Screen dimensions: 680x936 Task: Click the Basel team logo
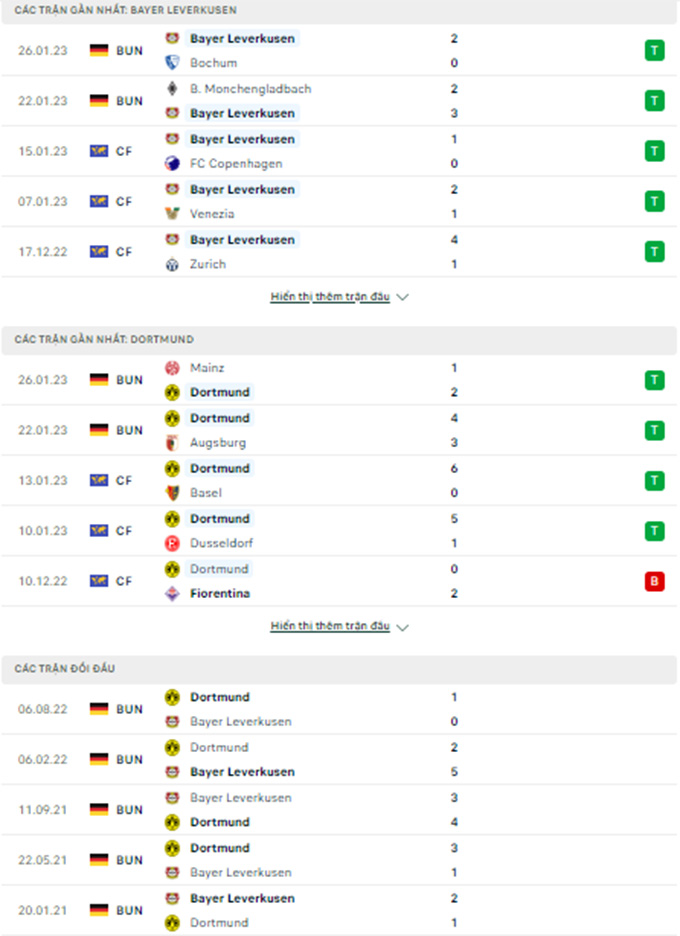[x=172, y=493]
